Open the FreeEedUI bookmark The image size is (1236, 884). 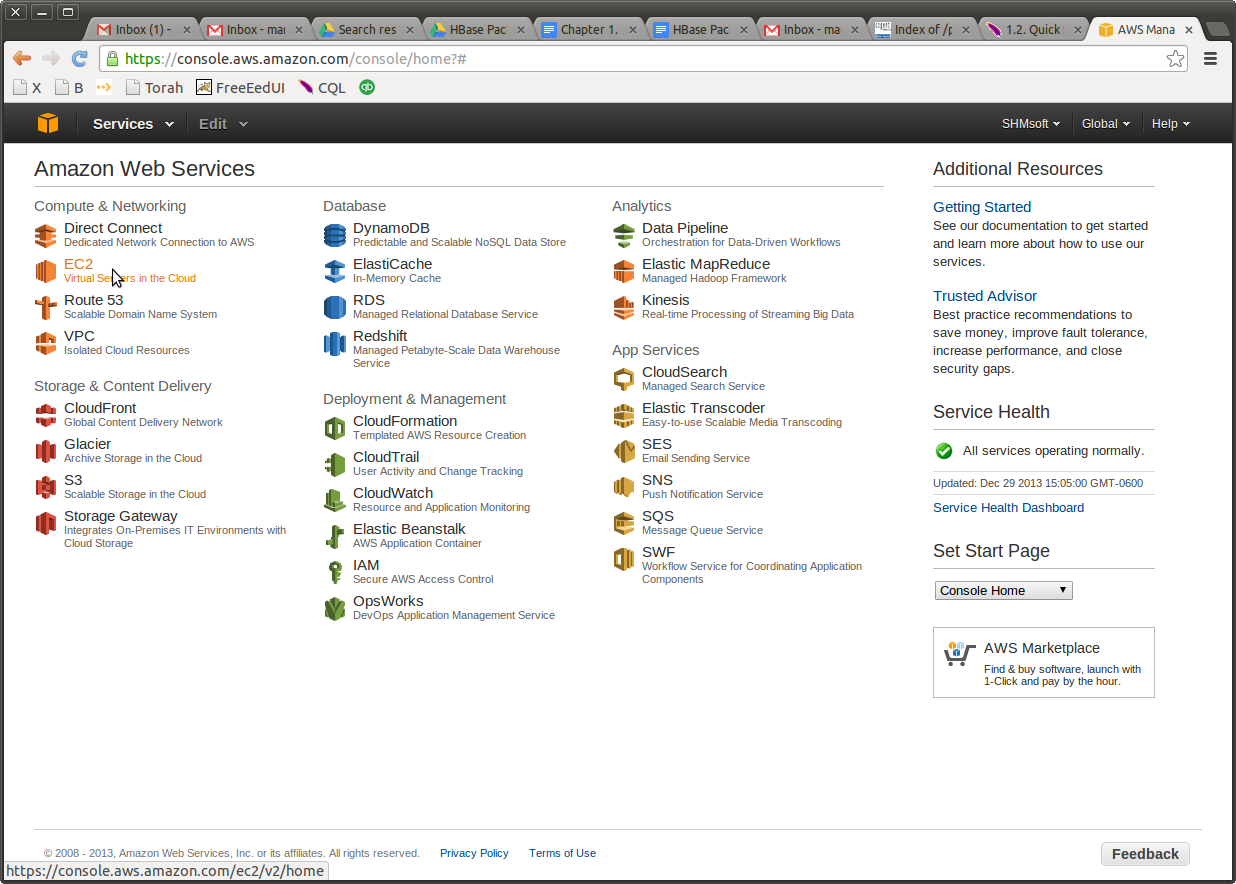(240, 87)
